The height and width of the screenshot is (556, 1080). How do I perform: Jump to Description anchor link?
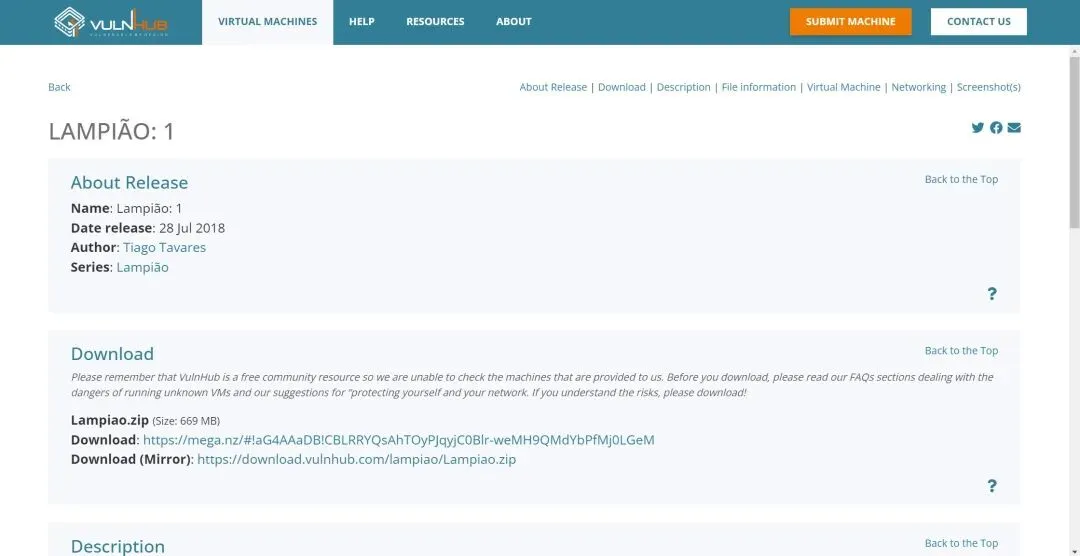683,87
